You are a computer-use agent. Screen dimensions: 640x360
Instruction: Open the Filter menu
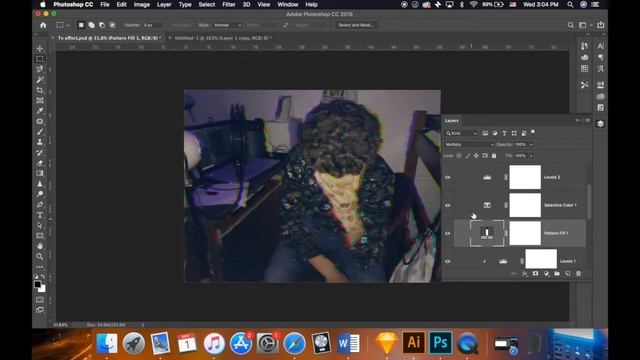pos(229,4)
